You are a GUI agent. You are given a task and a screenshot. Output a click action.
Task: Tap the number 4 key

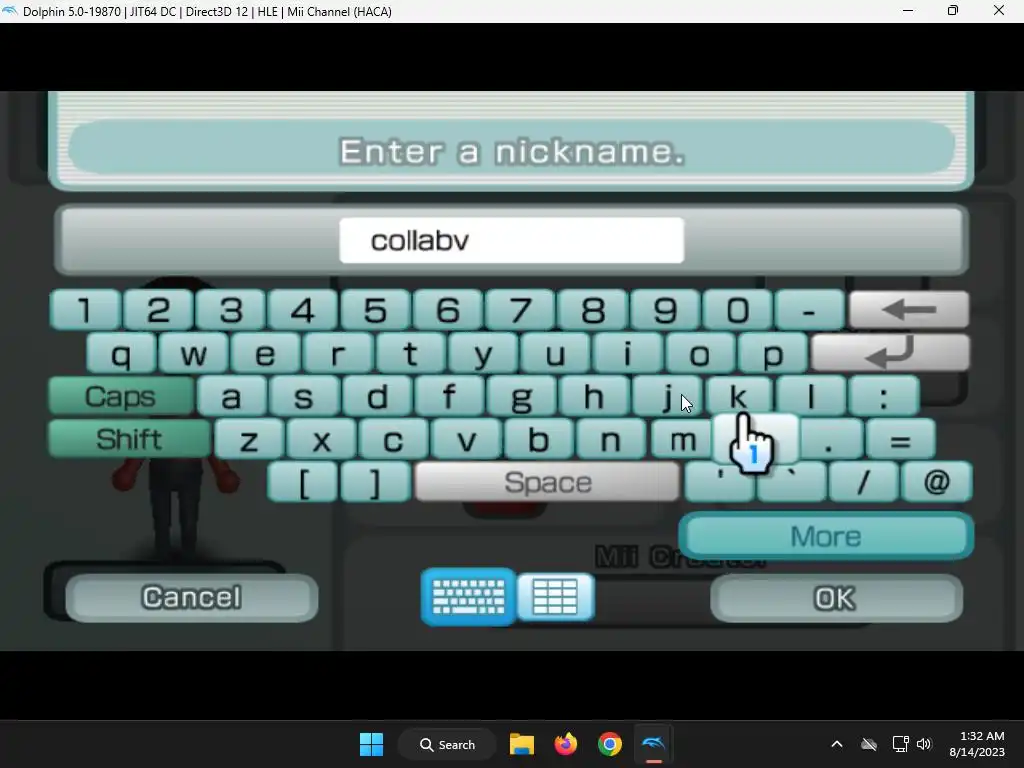pyautogui.click(x=303, y=310)
